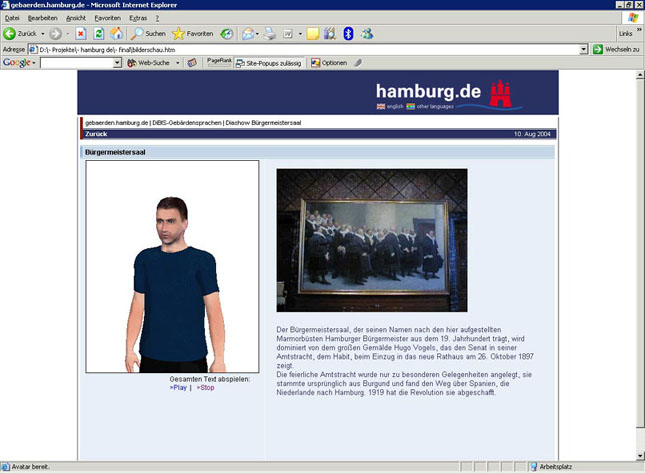Switch to english language link

pyautogui.click(x=390, y=107)
